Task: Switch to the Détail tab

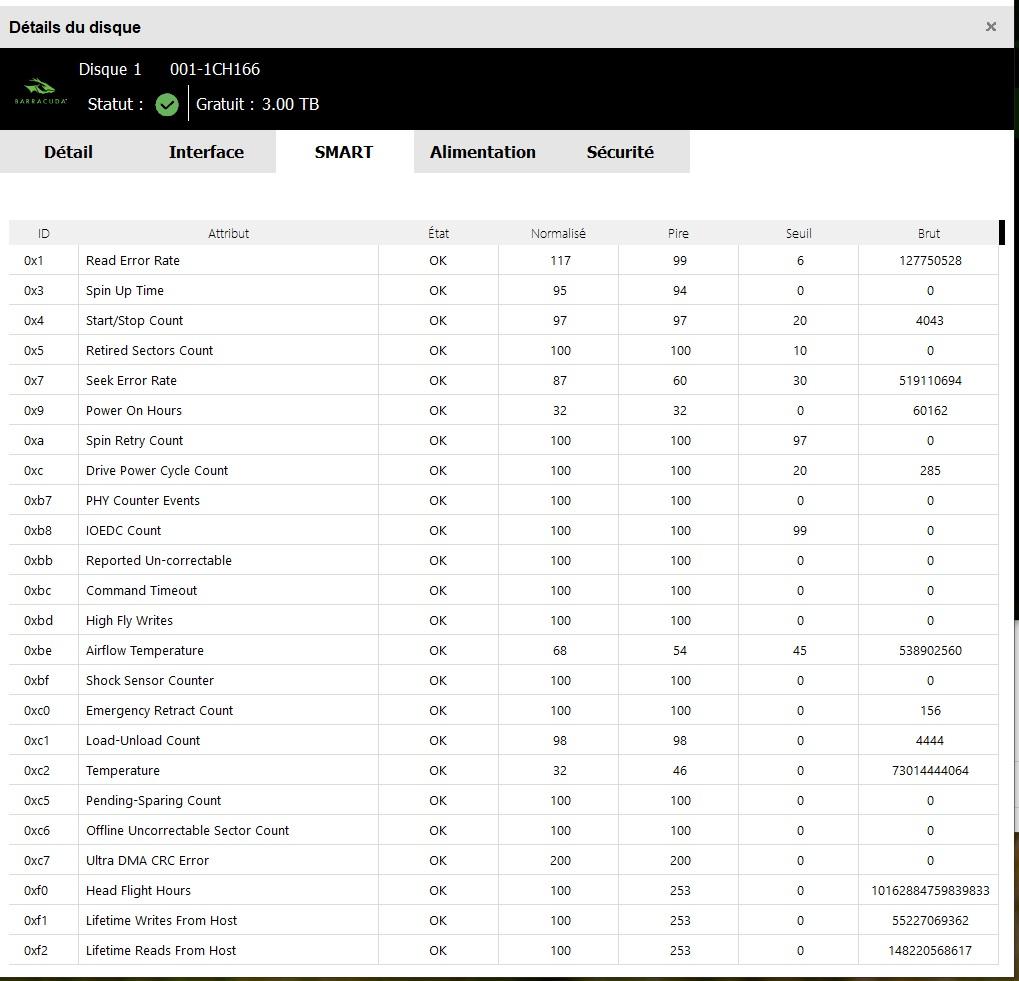Action: click(68, 152)
